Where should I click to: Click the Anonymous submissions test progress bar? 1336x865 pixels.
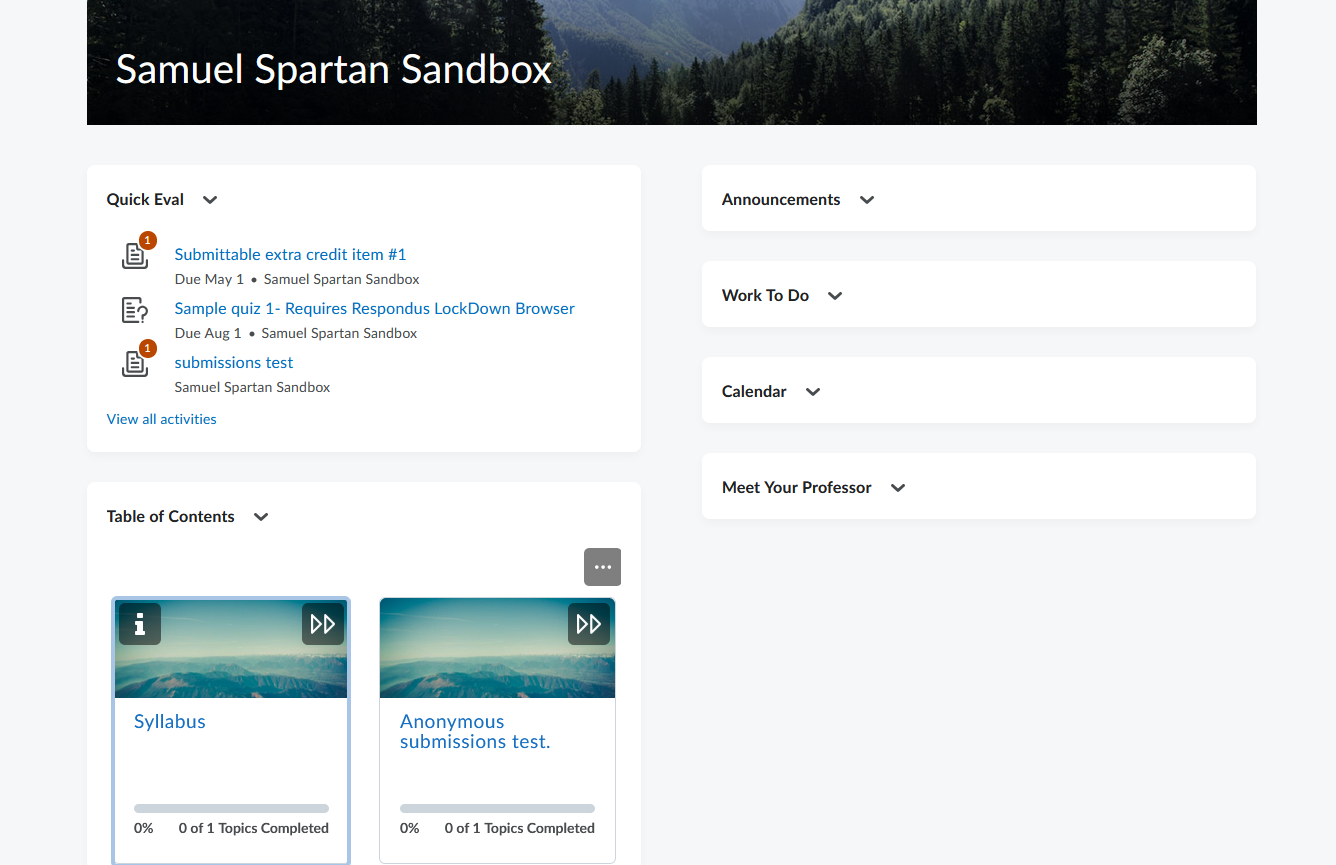click(497, 808)
